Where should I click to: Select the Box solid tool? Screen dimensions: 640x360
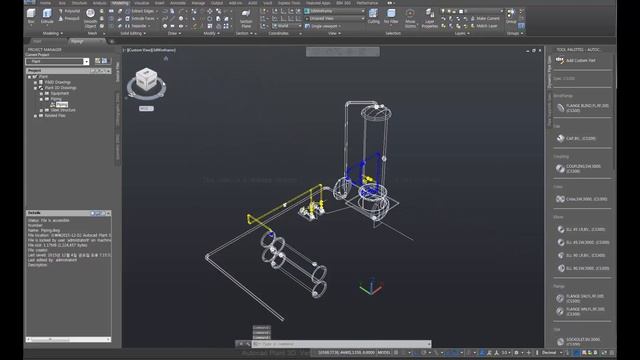(31, 16)
